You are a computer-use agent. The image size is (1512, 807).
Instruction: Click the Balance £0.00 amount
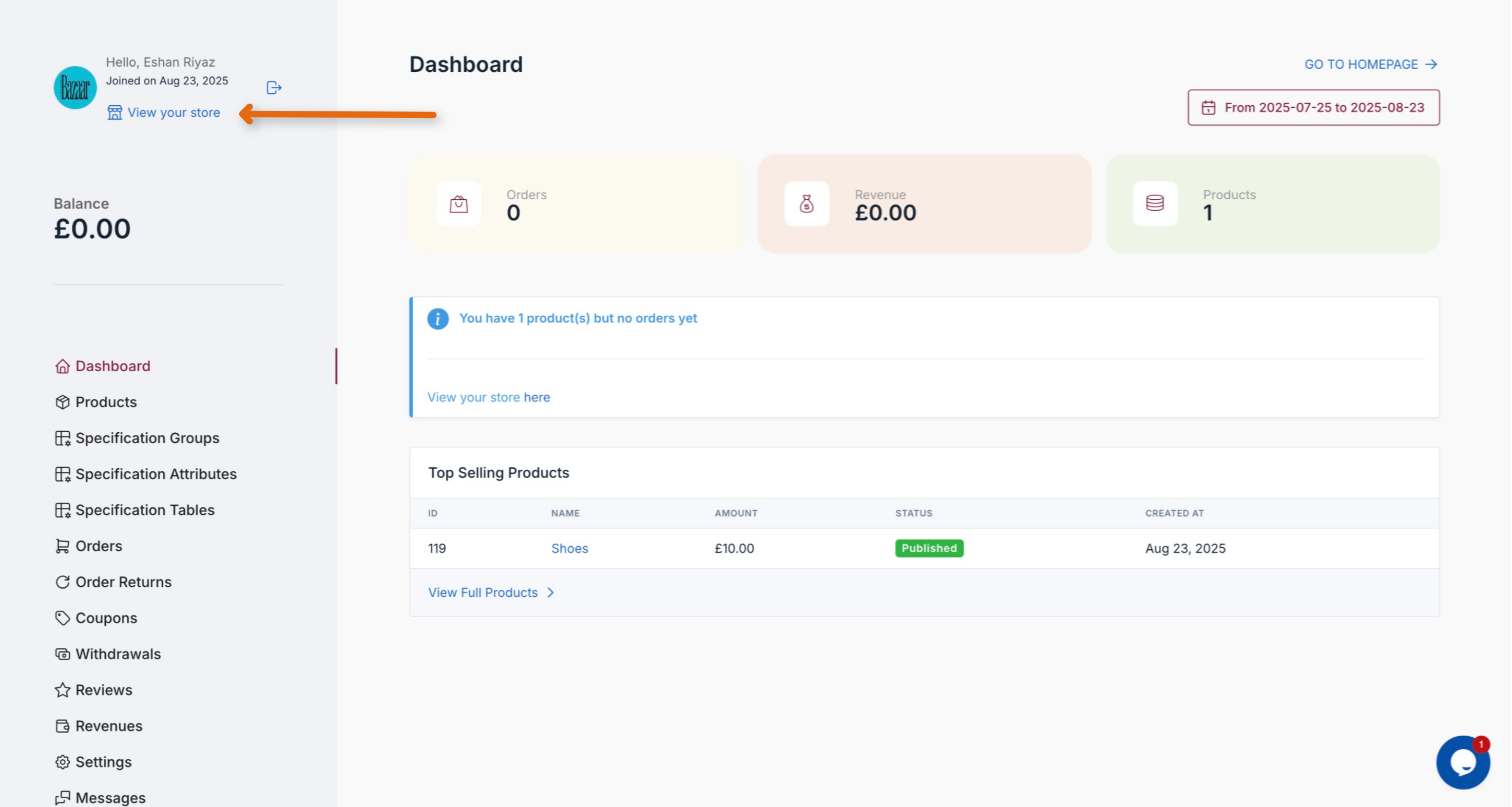(92, 228)
